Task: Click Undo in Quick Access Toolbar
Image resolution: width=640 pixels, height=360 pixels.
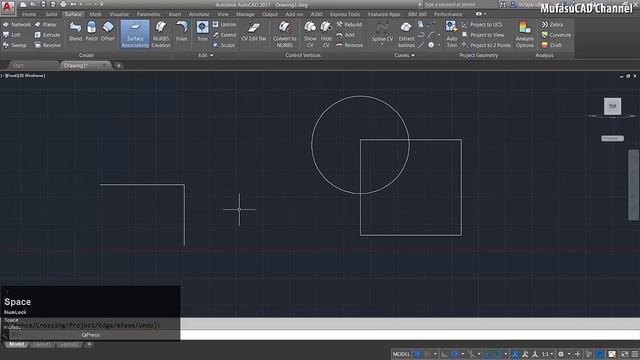Action: click(73, 4)
